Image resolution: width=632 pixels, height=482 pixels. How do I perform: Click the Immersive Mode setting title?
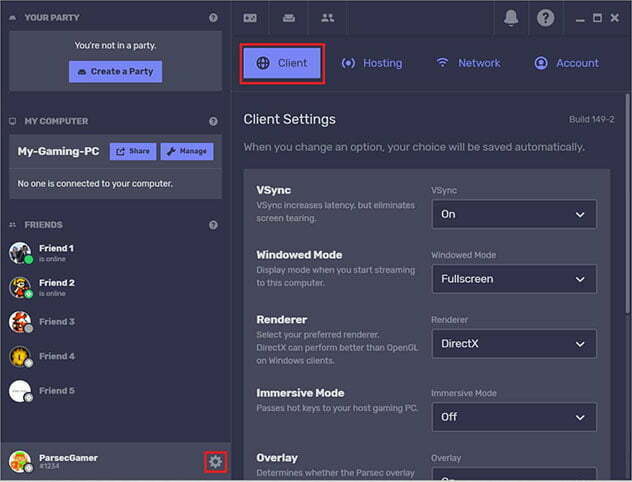click(x=300, y=393)
